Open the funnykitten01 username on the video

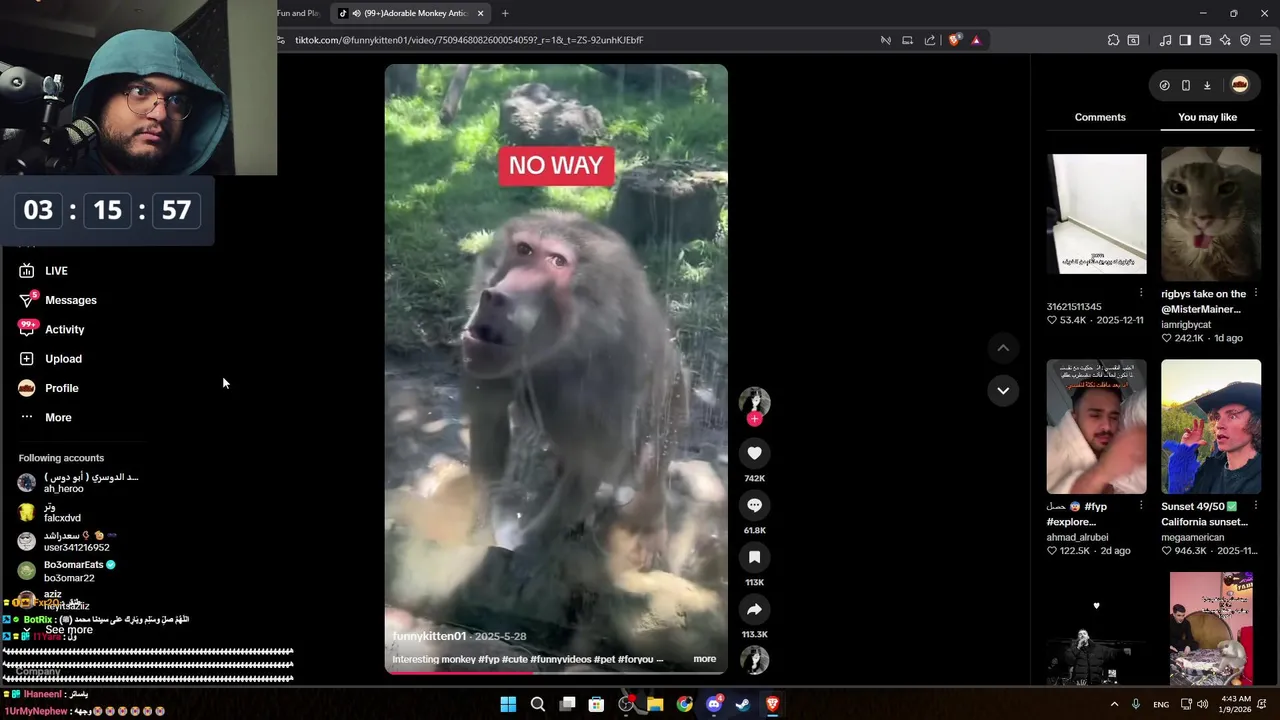tap(429, 636)
